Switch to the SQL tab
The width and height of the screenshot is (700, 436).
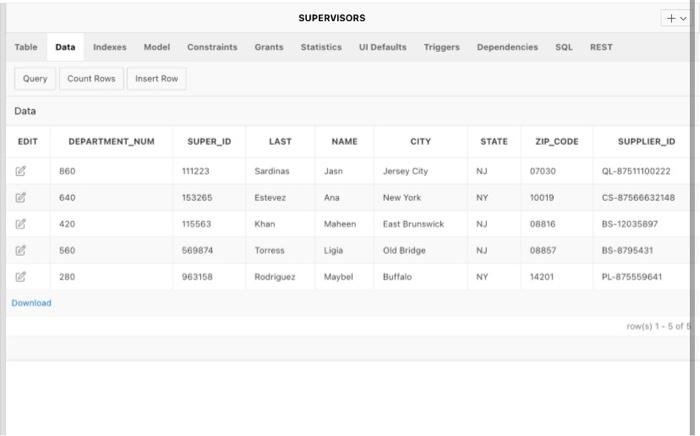click(564, 47)
